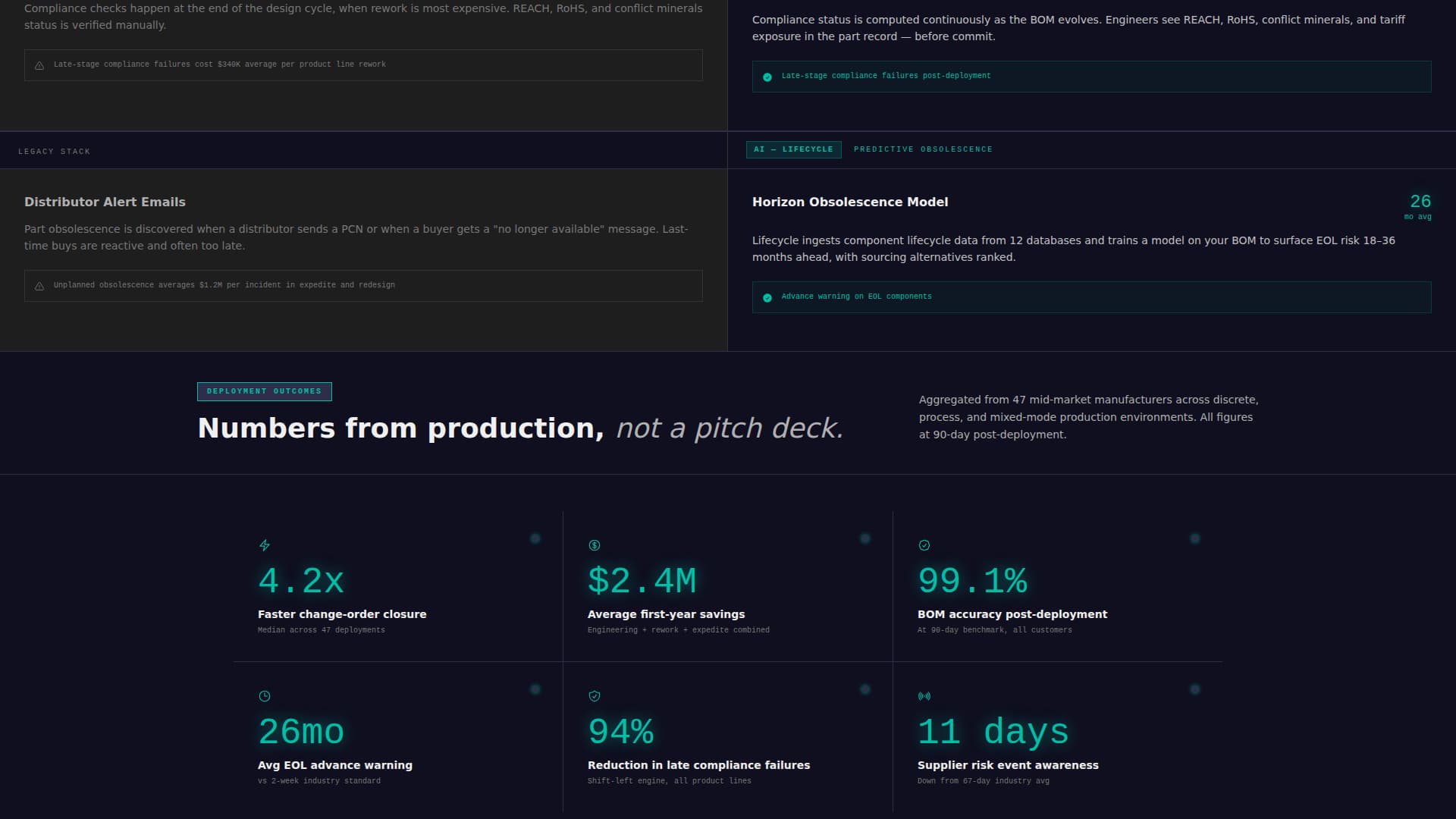
Task: Click the glowing dot in the 94% card
Action: click(x=865, y=689)
